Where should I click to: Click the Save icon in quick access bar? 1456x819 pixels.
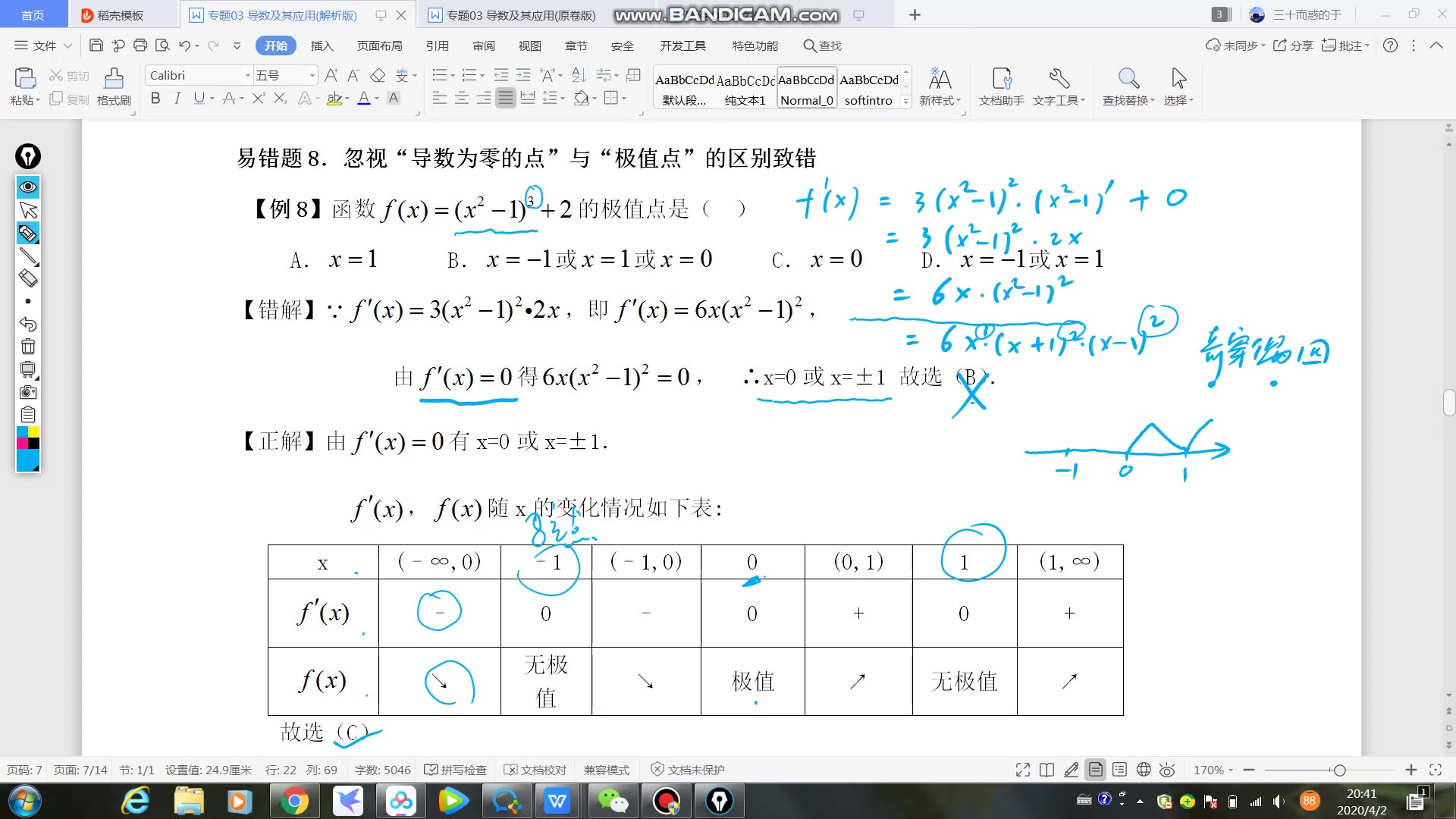[96, 45]
